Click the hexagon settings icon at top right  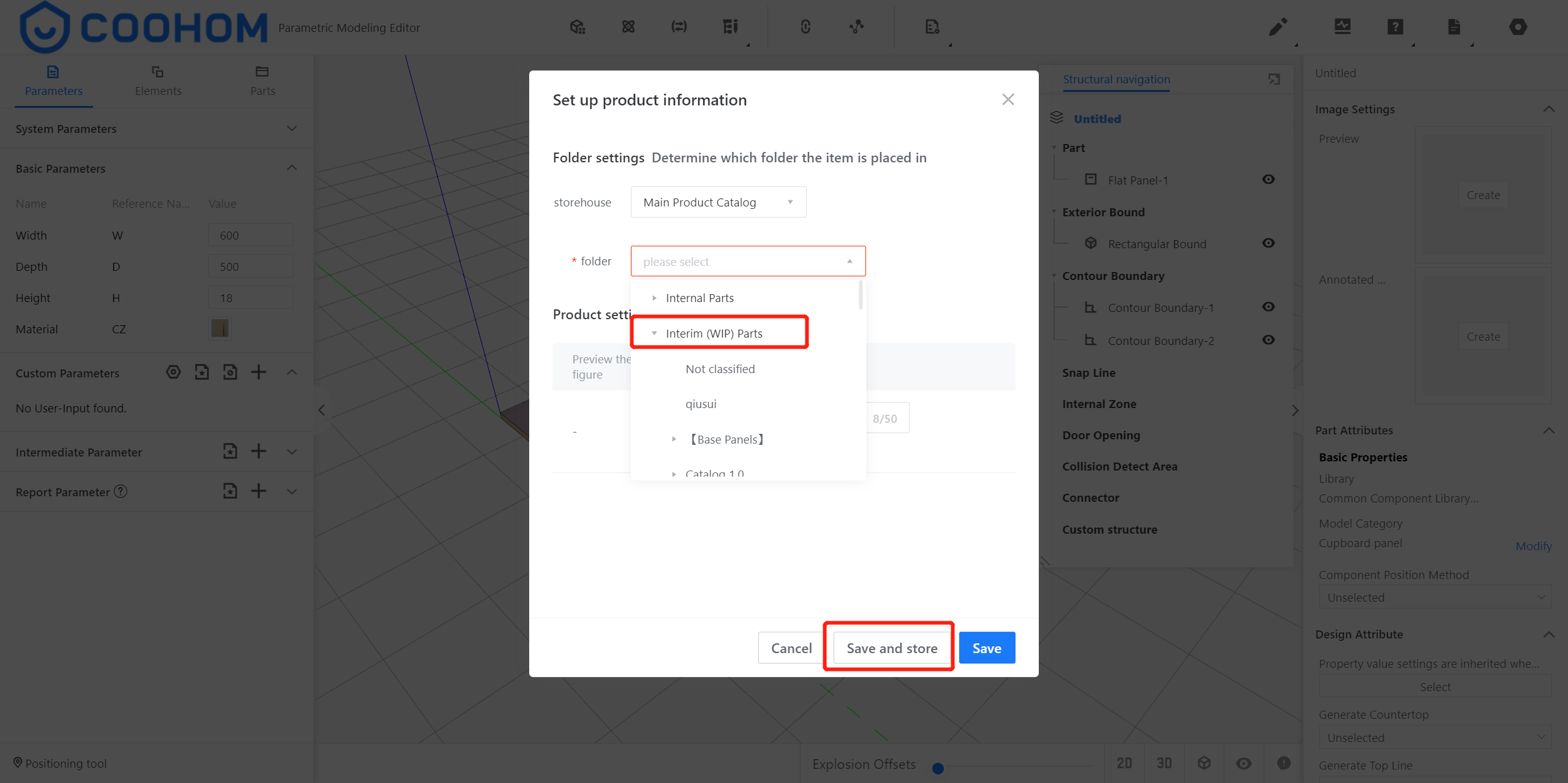click(x=1518, y=27)
